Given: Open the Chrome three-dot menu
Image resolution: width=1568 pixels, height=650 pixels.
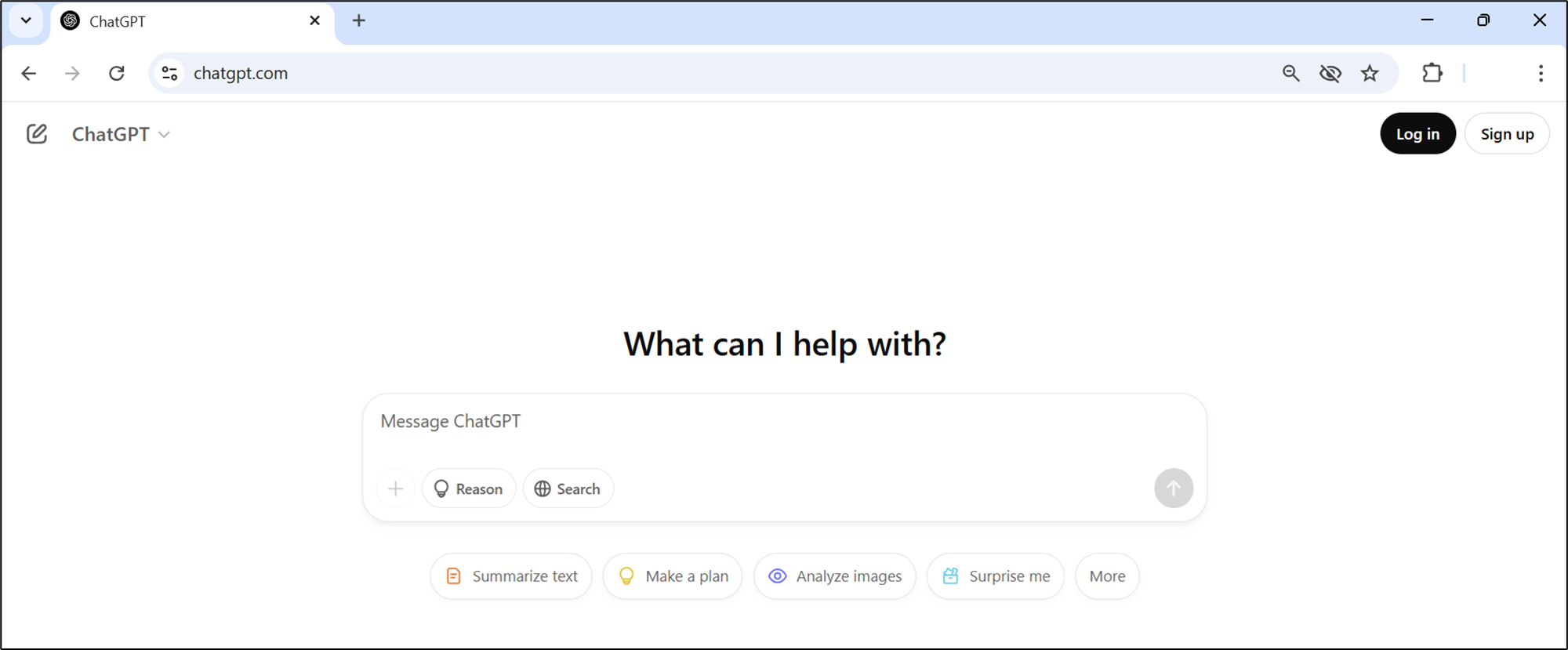Looking at the screenshot, I should point(1540,73).
